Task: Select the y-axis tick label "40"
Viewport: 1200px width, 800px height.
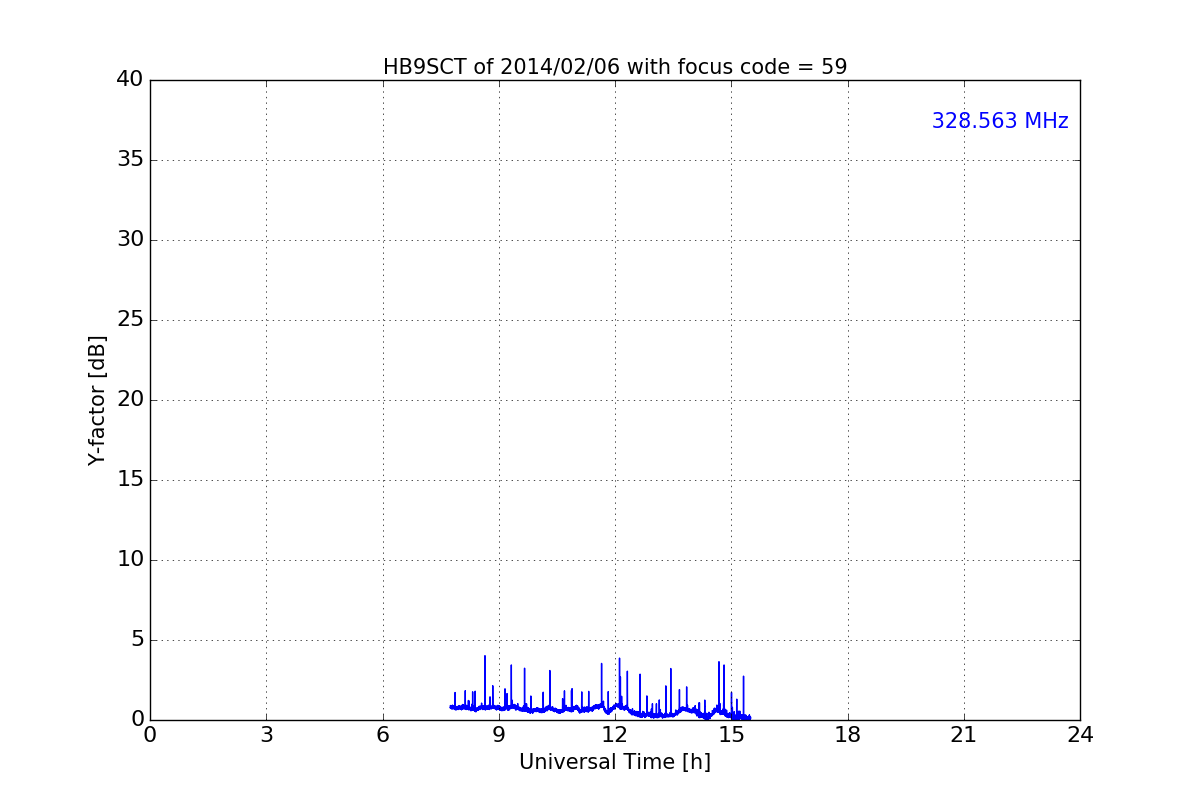Action: pos(130,80)
